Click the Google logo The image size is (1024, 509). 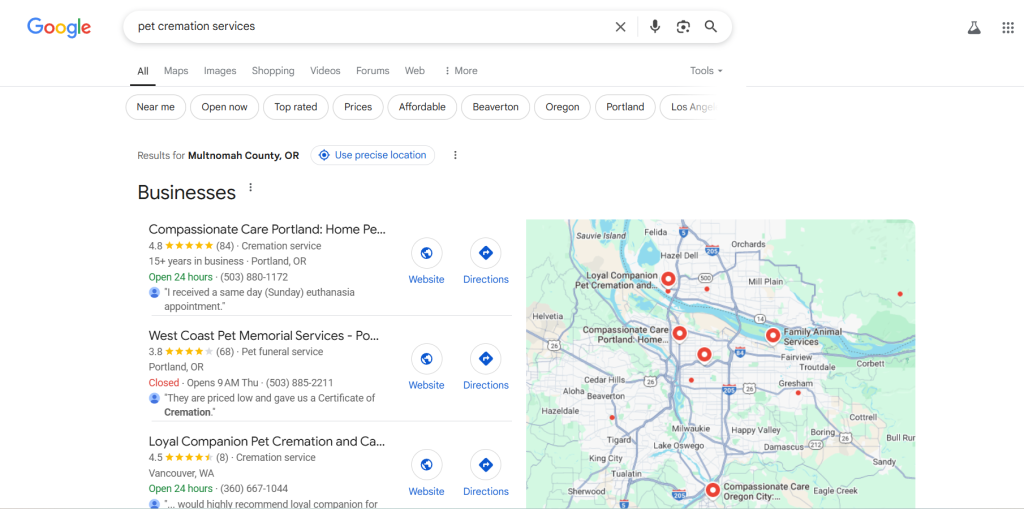(59, 27)
